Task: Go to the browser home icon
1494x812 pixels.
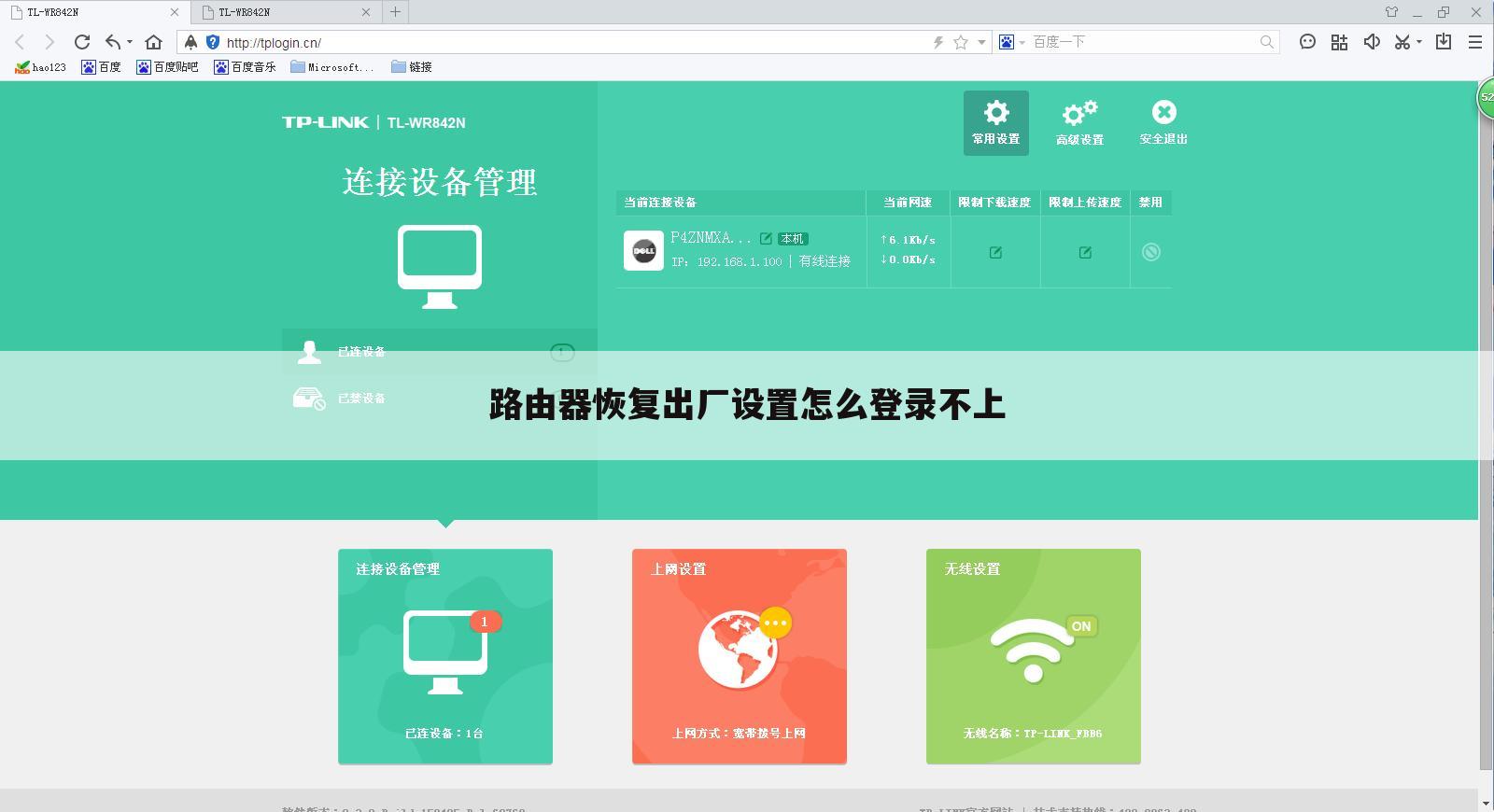Action: tap(154, 42)
